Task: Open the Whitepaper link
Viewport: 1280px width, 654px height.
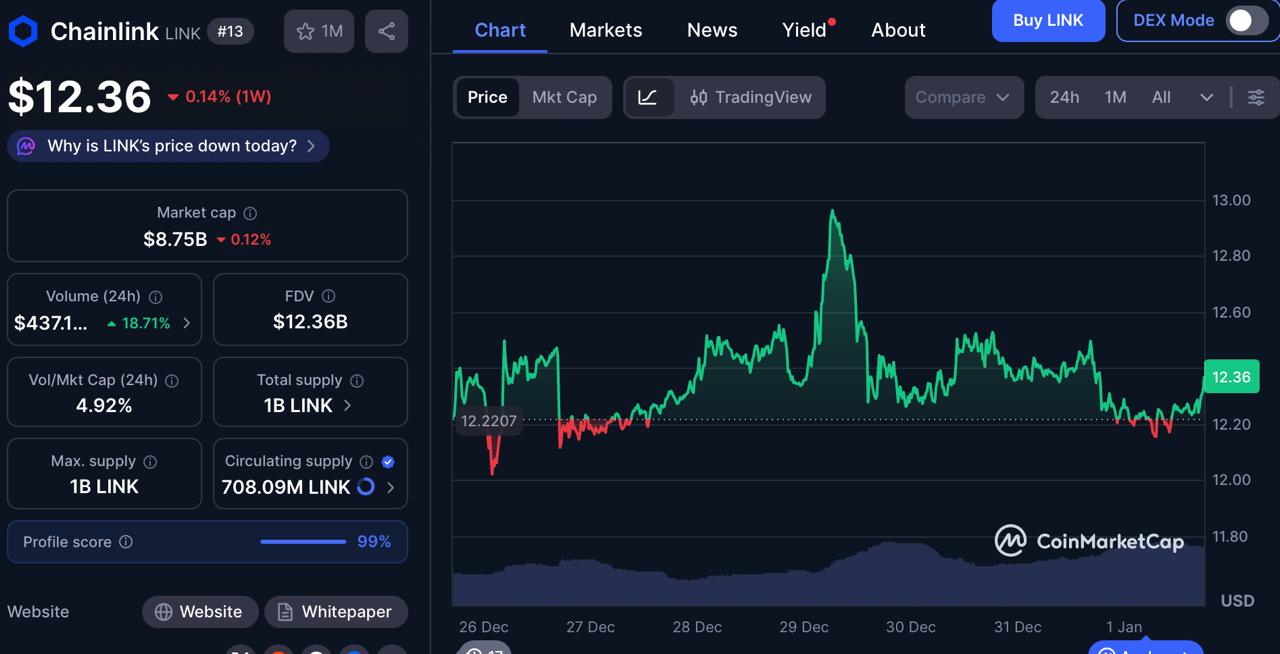Action: pyautogui.click(x=336, y=611)
